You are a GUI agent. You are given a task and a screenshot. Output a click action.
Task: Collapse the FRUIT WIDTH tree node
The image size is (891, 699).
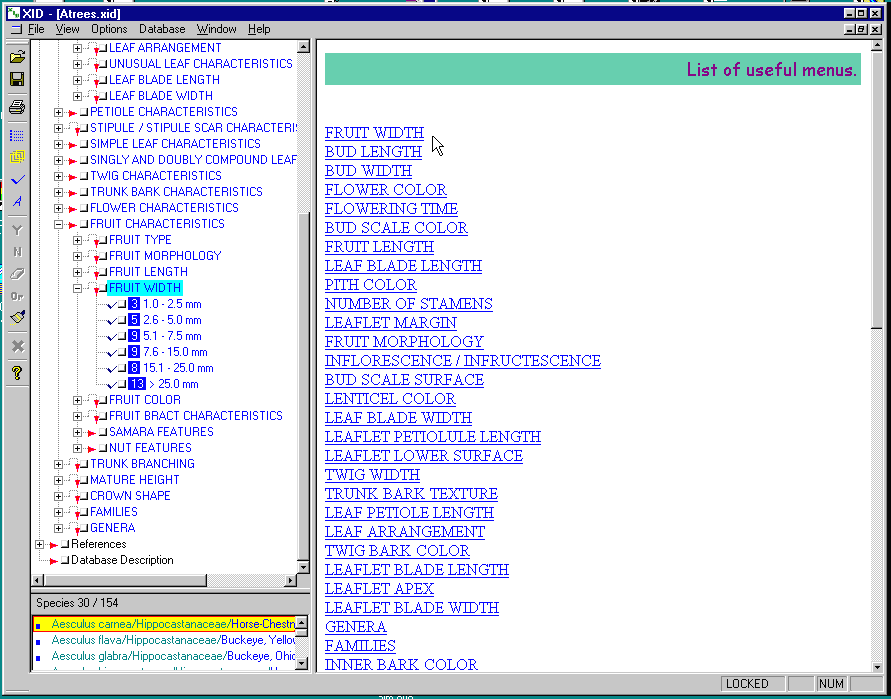(77, 288)
